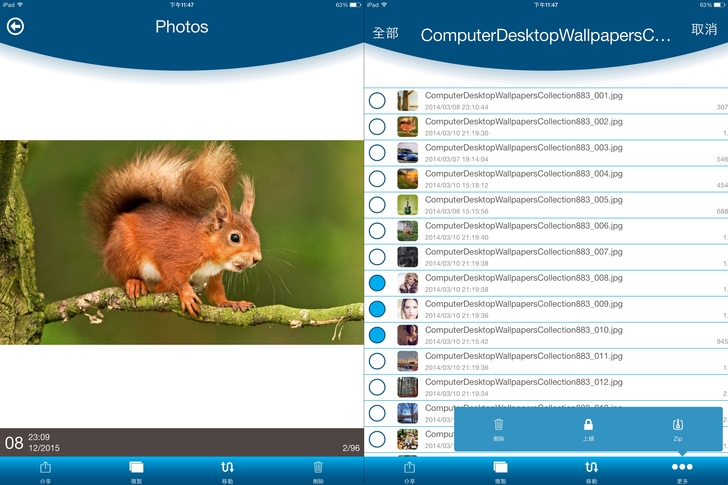The width and height of the screenshot is (728, 485).
Task: Tap the share icon in the photo viewer toolbar
Action: point(45,468)
